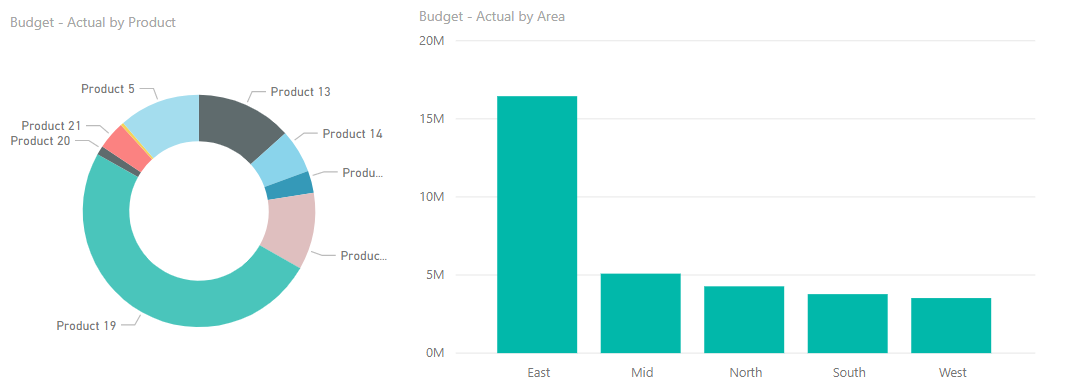The image size is (1091, 392).
Task: Select the coral Product 21 slice
Action: (127, 148)
